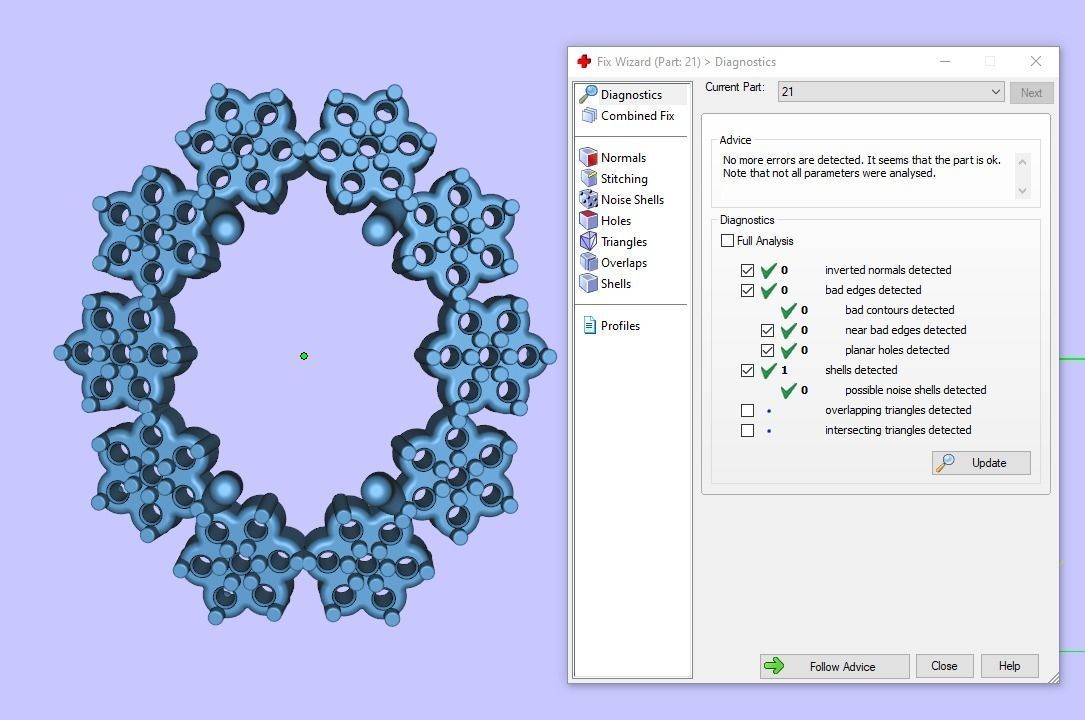The height and width of the screenshot is (720, 1085).
Task: Uncheck planar holes detected checkbox
Action: pyautogui.click(x=767, y=351)
